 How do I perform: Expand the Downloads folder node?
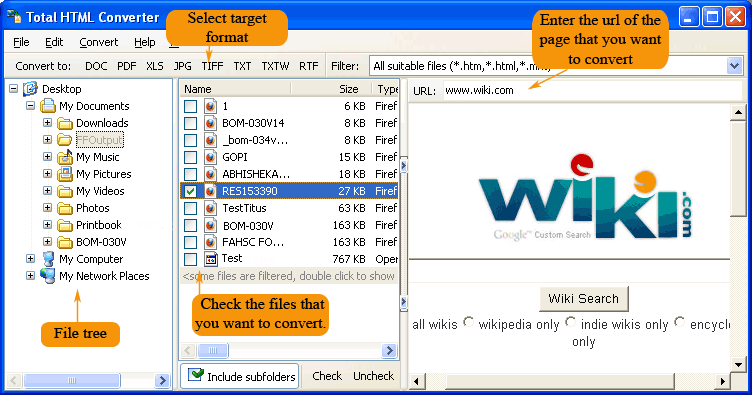pyautogui.click(x=47, y=123)
